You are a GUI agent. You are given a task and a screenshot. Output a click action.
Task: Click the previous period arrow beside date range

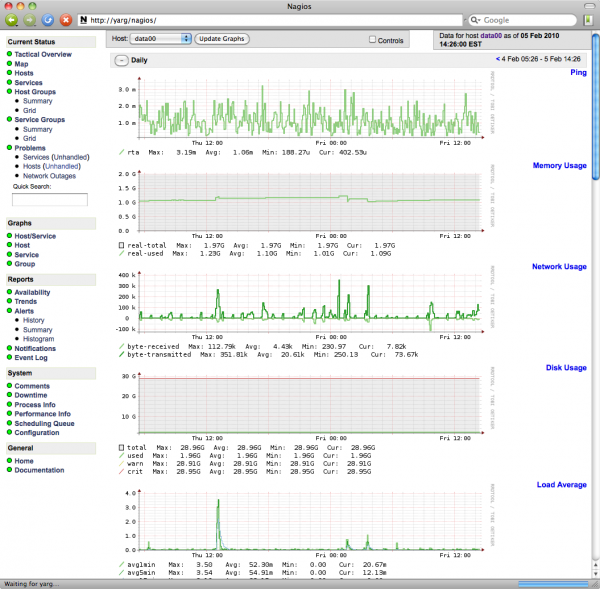(497, 60)
